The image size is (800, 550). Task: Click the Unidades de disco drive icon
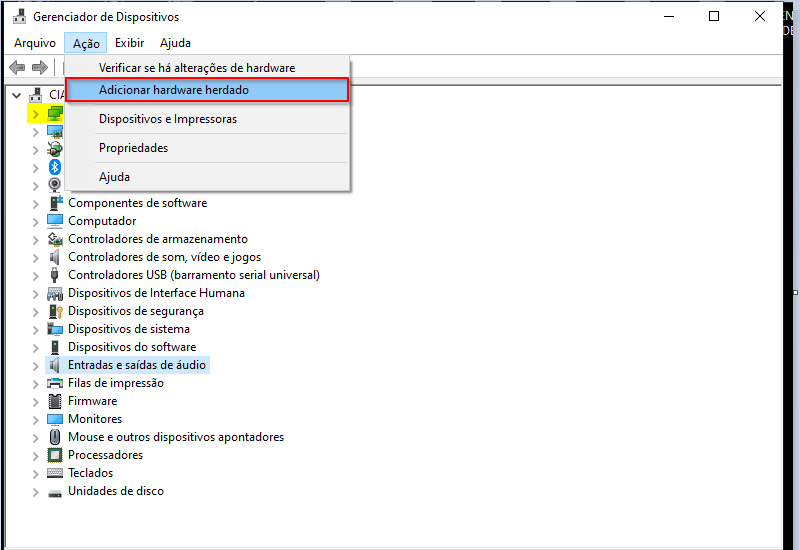(55, 492)
